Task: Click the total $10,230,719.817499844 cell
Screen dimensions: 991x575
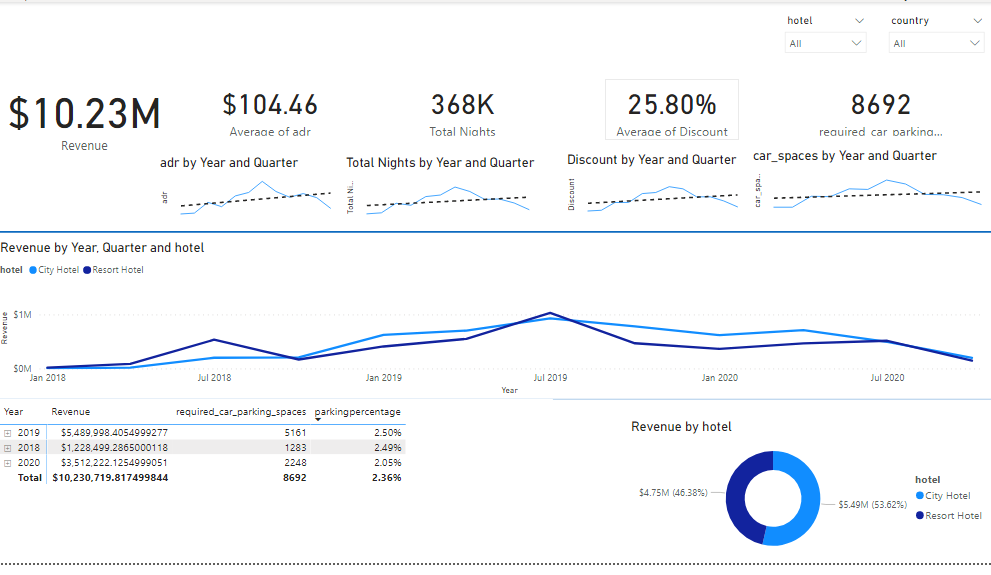Action: (110, 478)
